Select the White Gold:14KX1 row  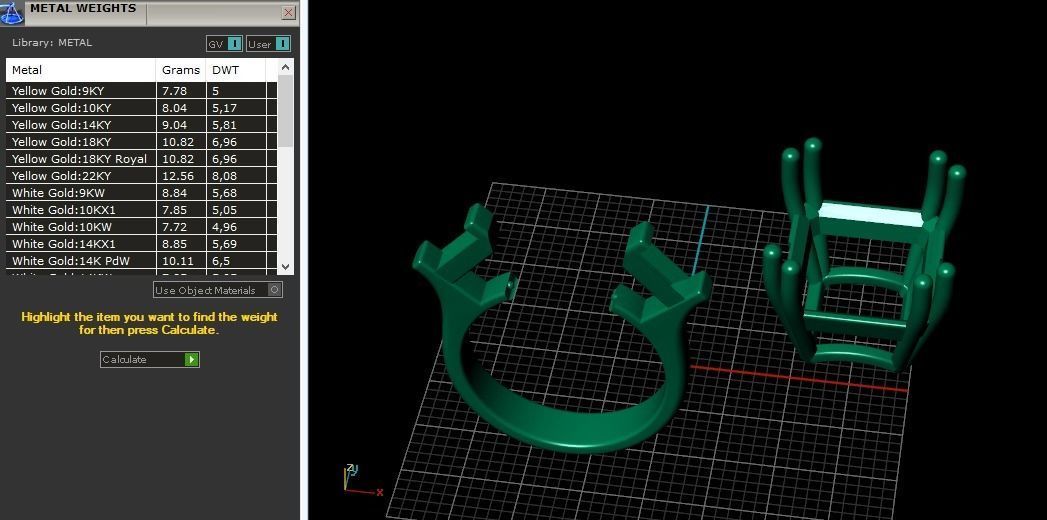[142, 244]
